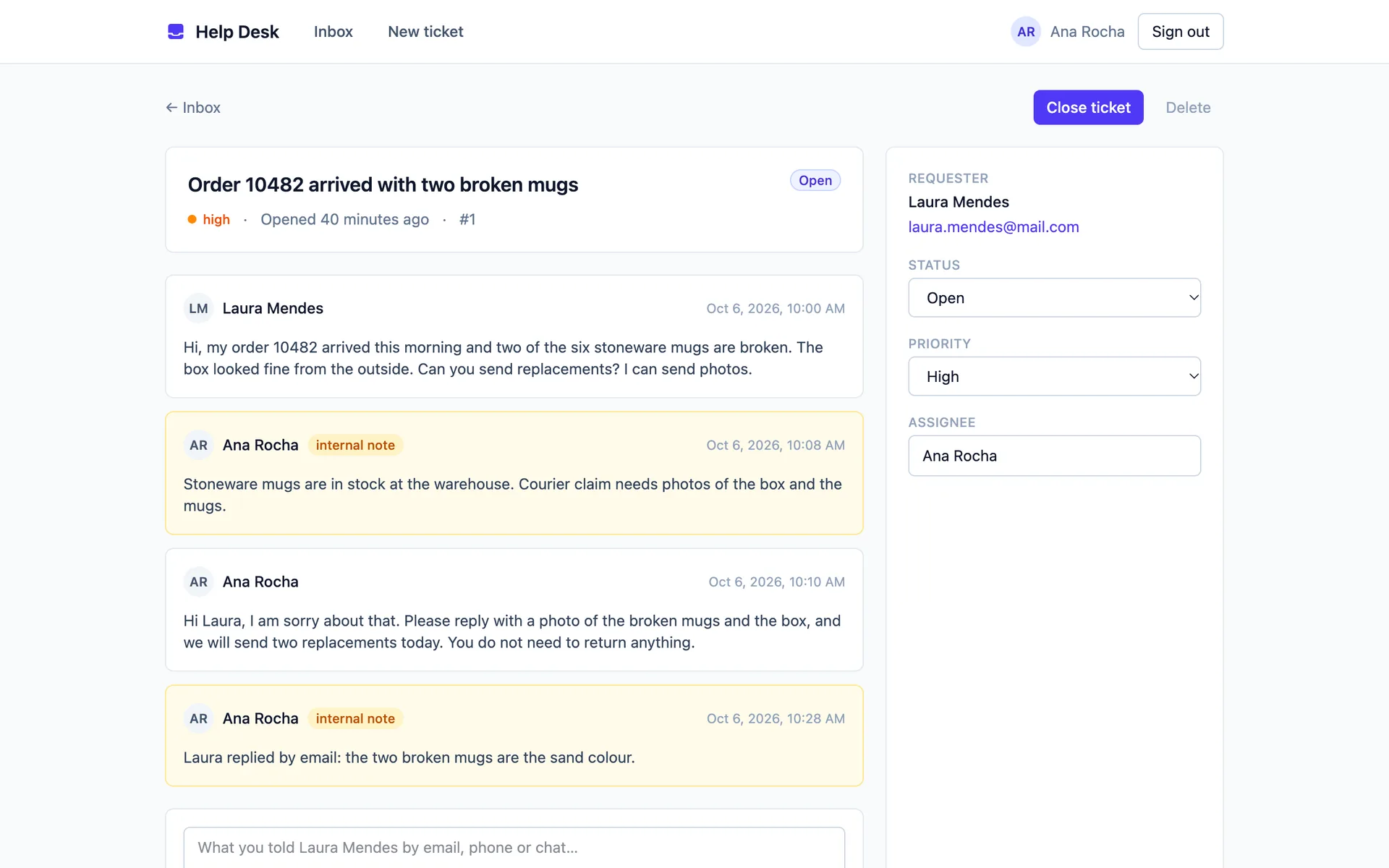Open the Inbox navigation item

tap(333, 32)
